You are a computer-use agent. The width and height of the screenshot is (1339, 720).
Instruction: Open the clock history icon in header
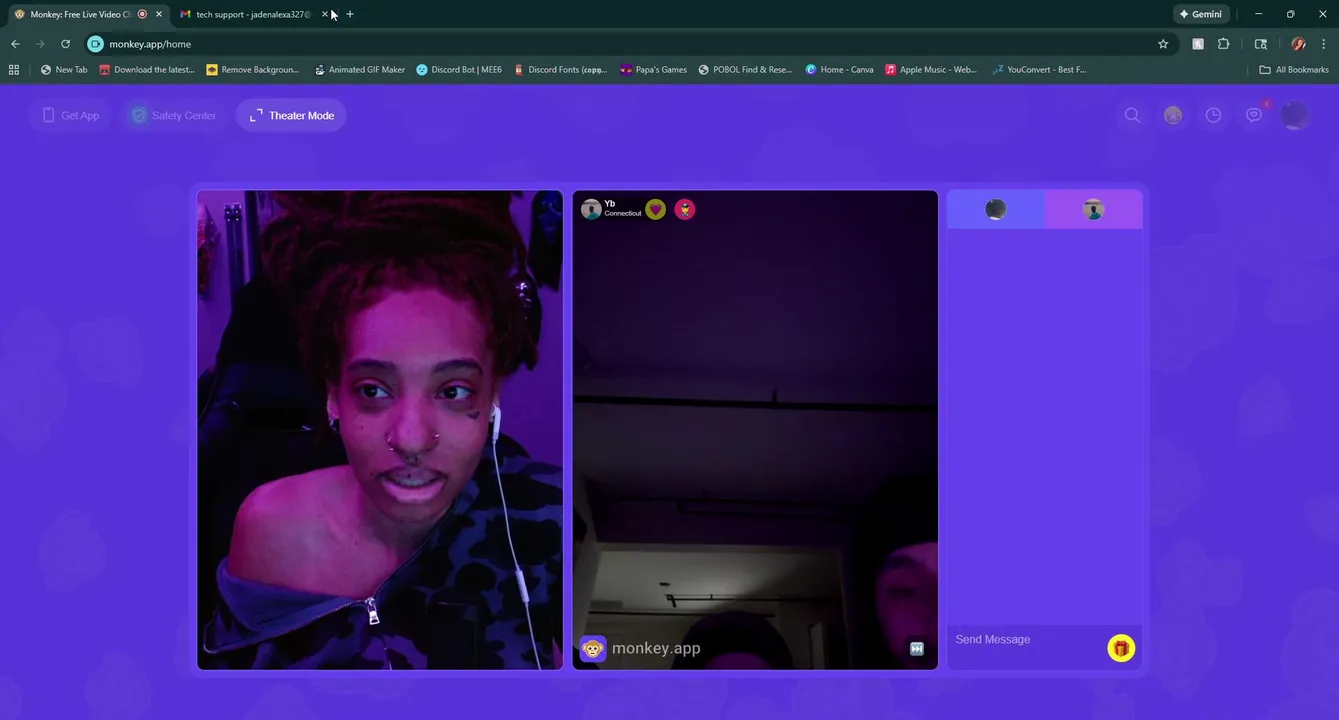(1213, 115)
